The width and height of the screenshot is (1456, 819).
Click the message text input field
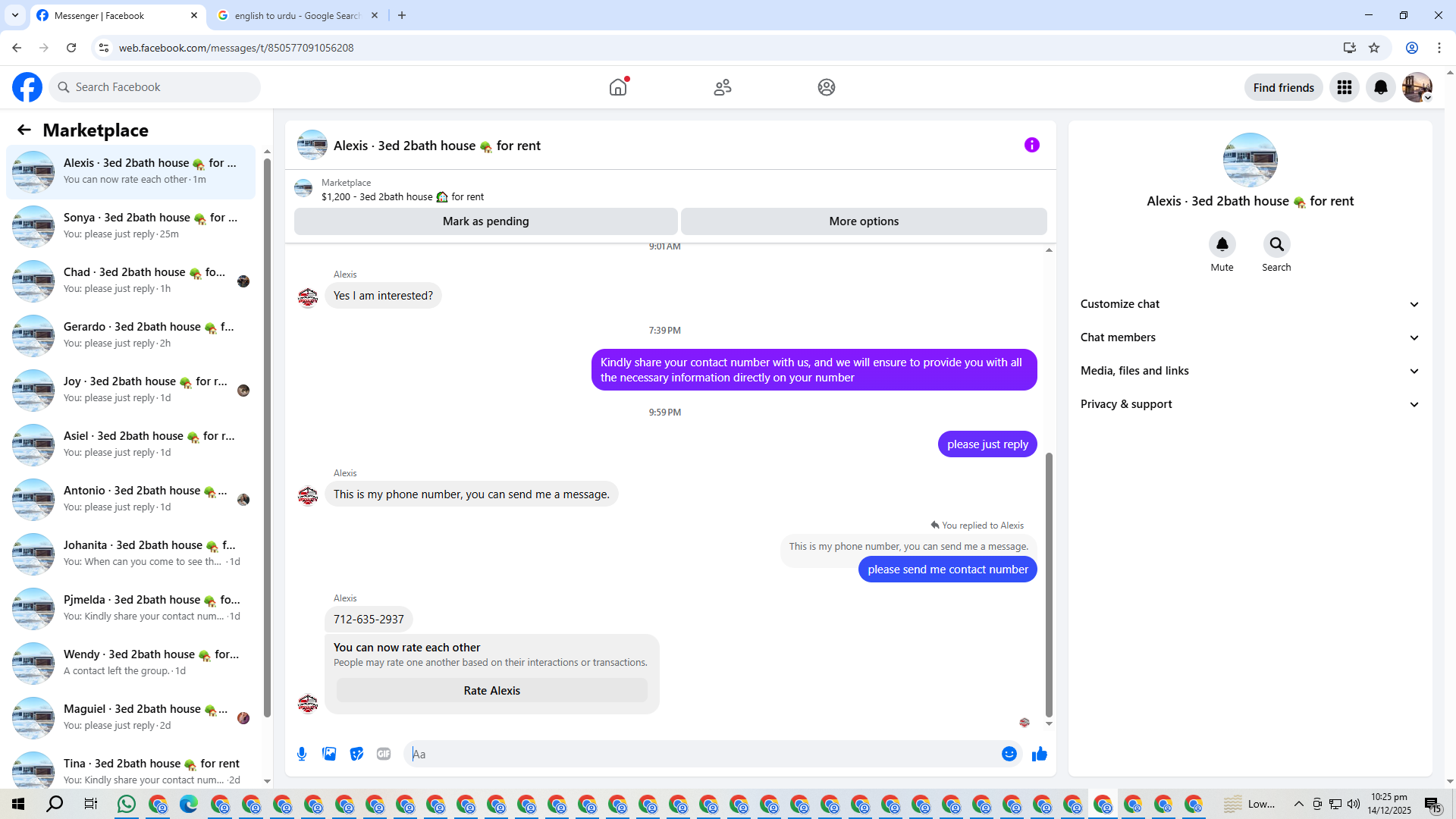(705, 754)
